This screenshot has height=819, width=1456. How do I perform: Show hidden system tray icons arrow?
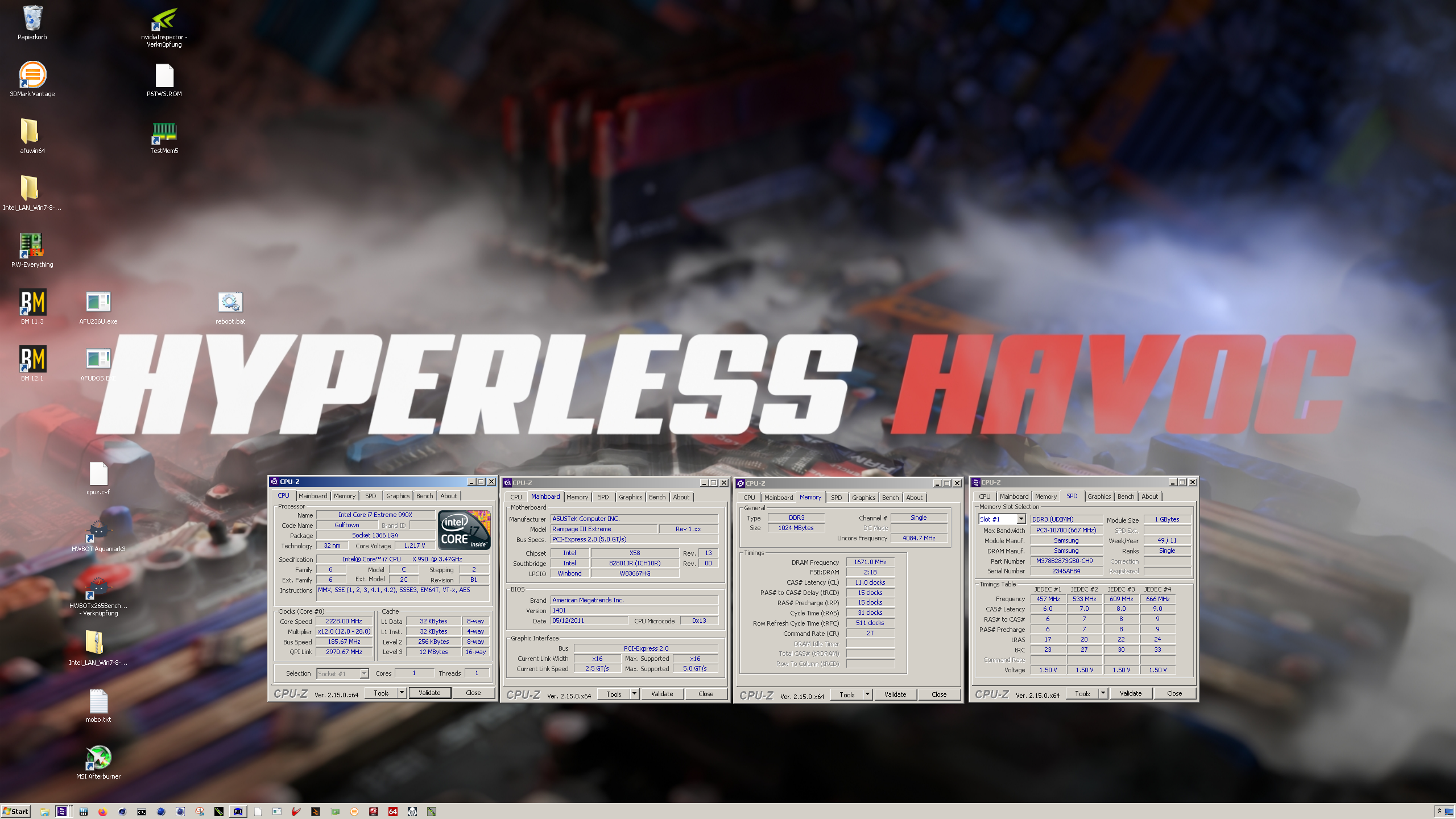point(1440,812)
